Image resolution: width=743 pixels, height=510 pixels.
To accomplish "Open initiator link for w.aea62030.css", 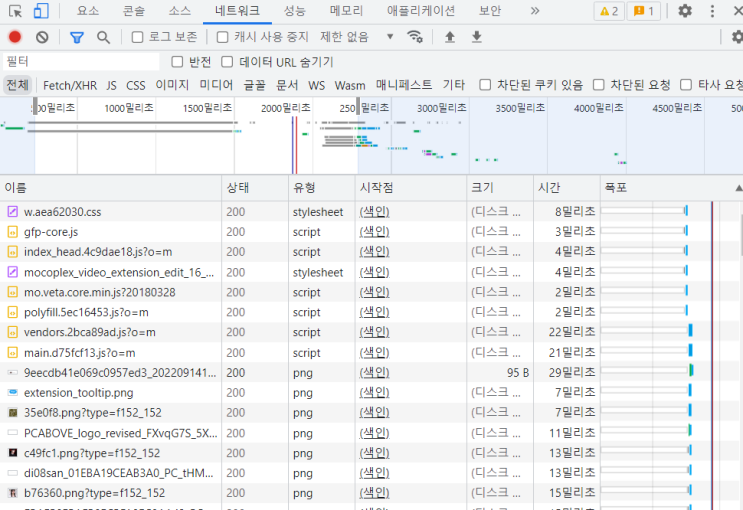I will [x=374, y=211].
